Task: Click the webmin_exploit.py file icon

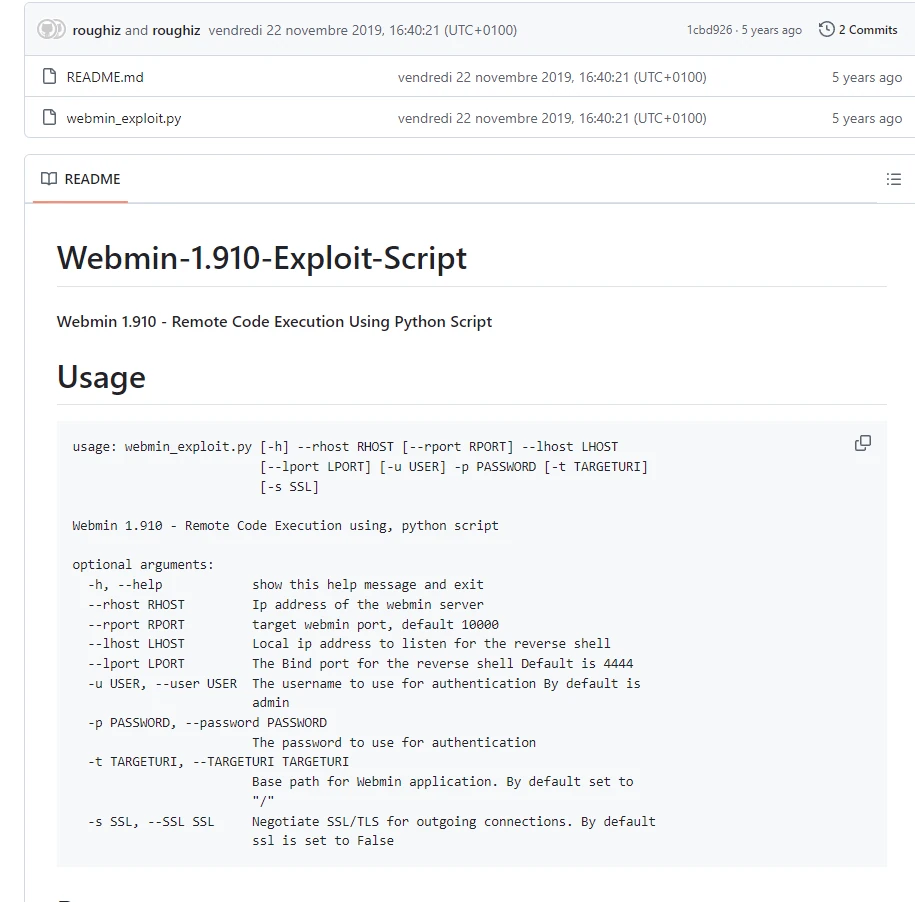Action: click(50, 117)
